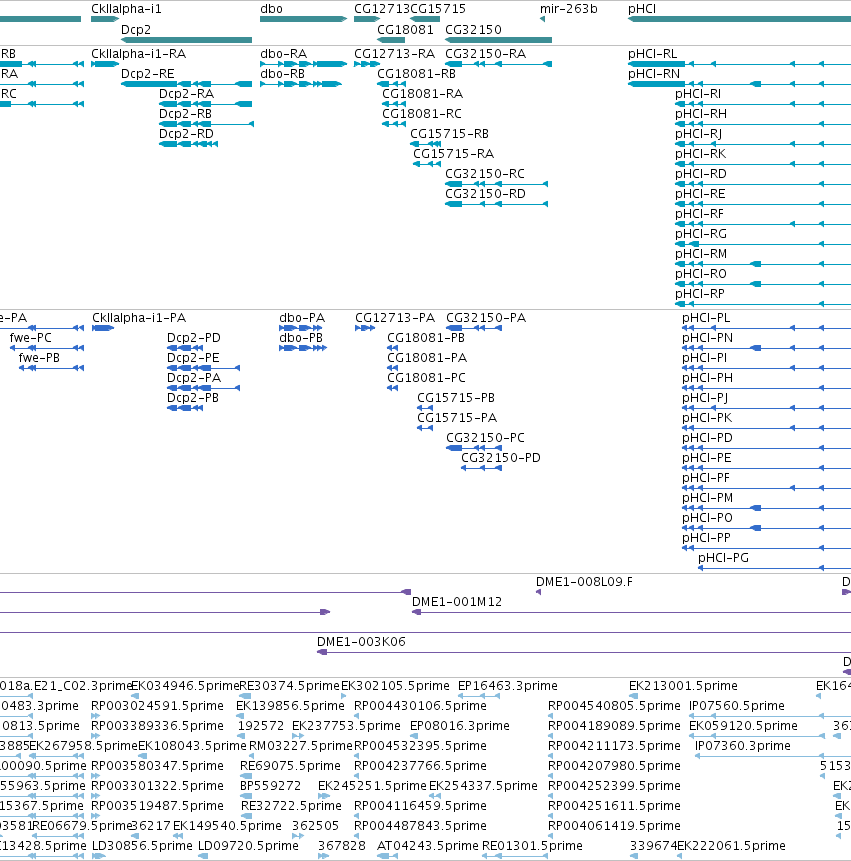Click transcript label dbo-RA
851x861 pixels.
click(283, 54)
